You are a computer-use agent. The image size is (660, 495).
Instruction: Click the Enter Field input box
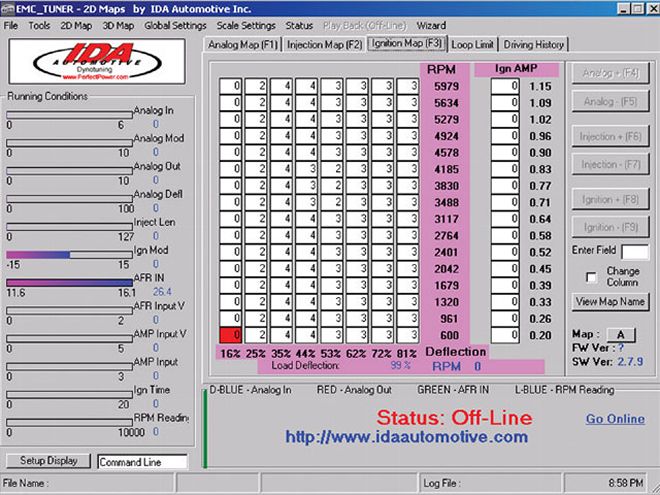[x=635, y=252]
